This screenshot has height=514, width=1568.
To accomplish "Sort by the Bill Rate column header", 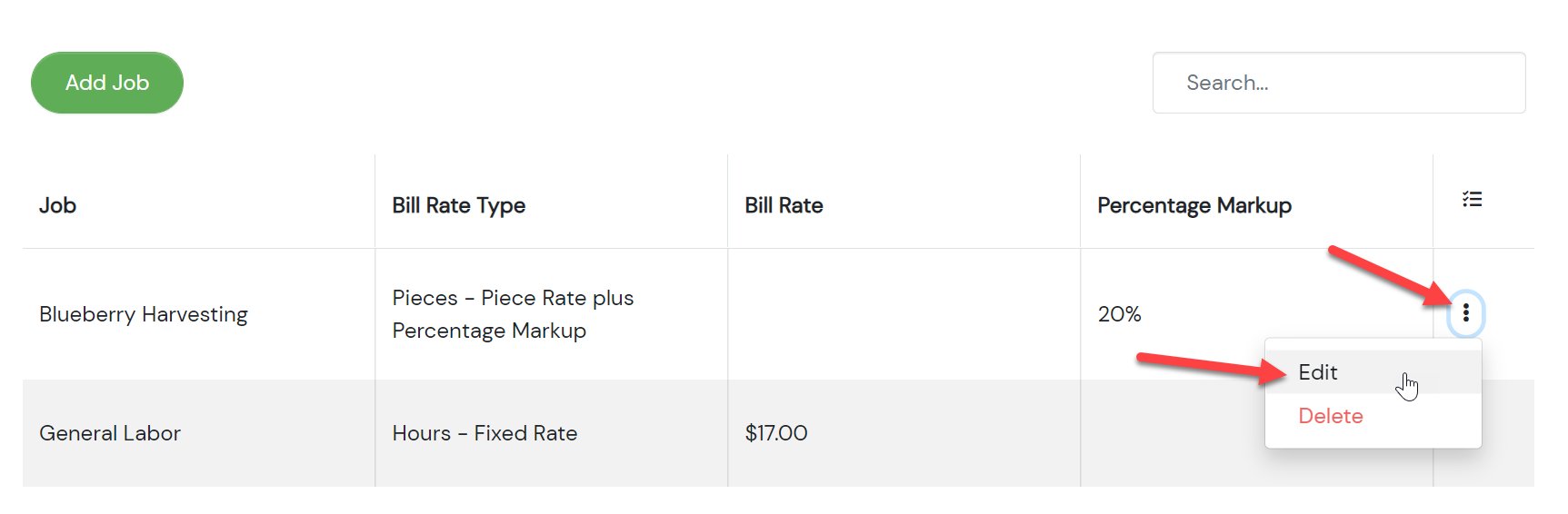I will coord(784,205).
